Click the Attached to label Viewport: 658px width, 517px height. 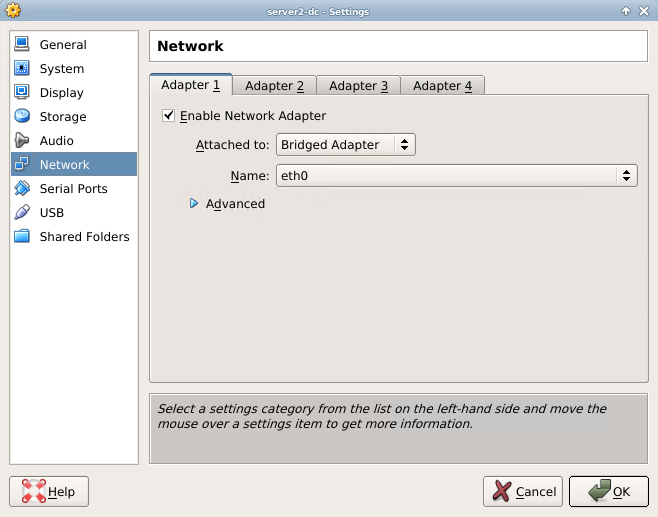[232, 145]
